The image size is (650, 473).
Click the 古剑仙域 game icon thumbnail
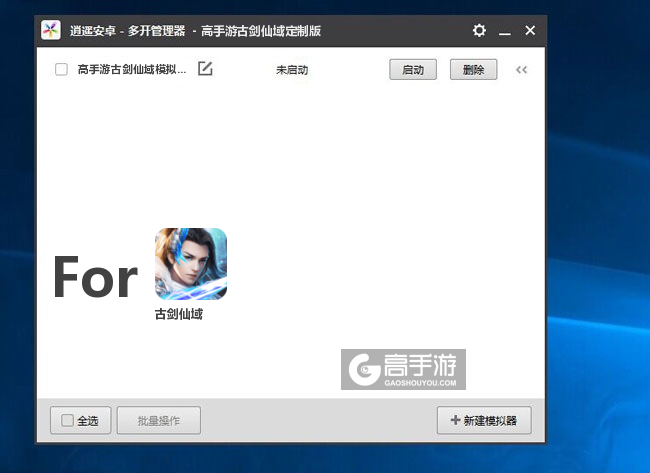[191, 264]
